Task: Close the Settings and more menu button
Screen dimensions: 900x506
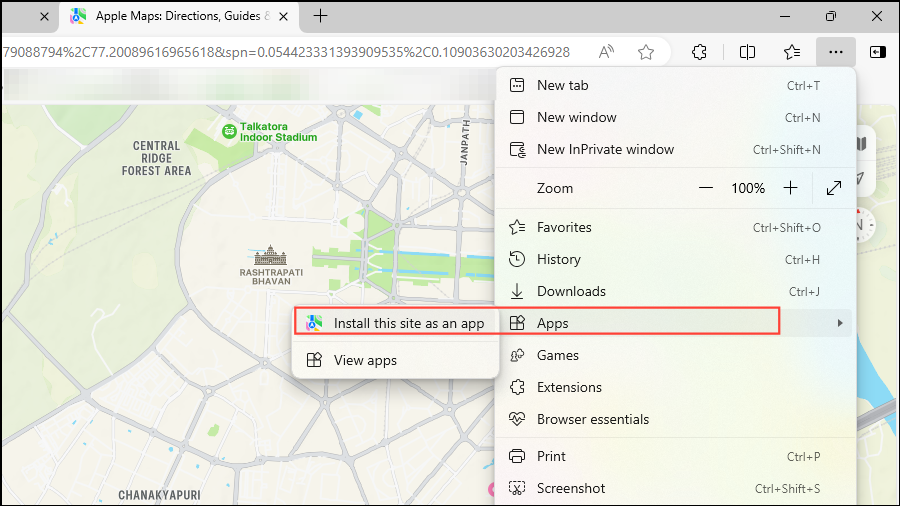Action: click(836, 52)
